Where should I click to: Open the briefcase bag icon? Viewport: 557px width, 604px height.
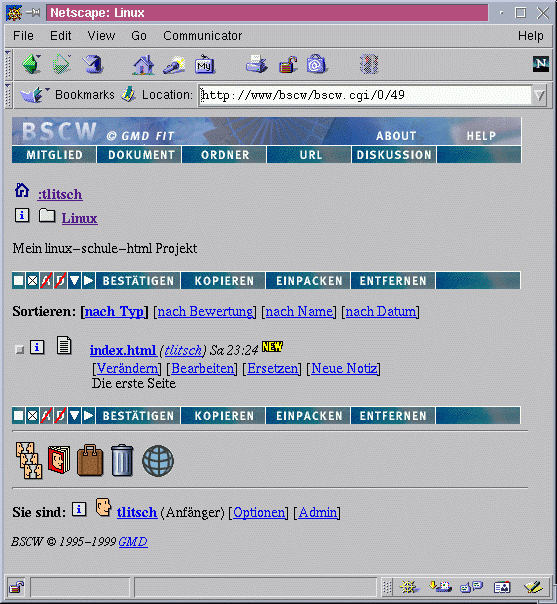click(90, 460)
